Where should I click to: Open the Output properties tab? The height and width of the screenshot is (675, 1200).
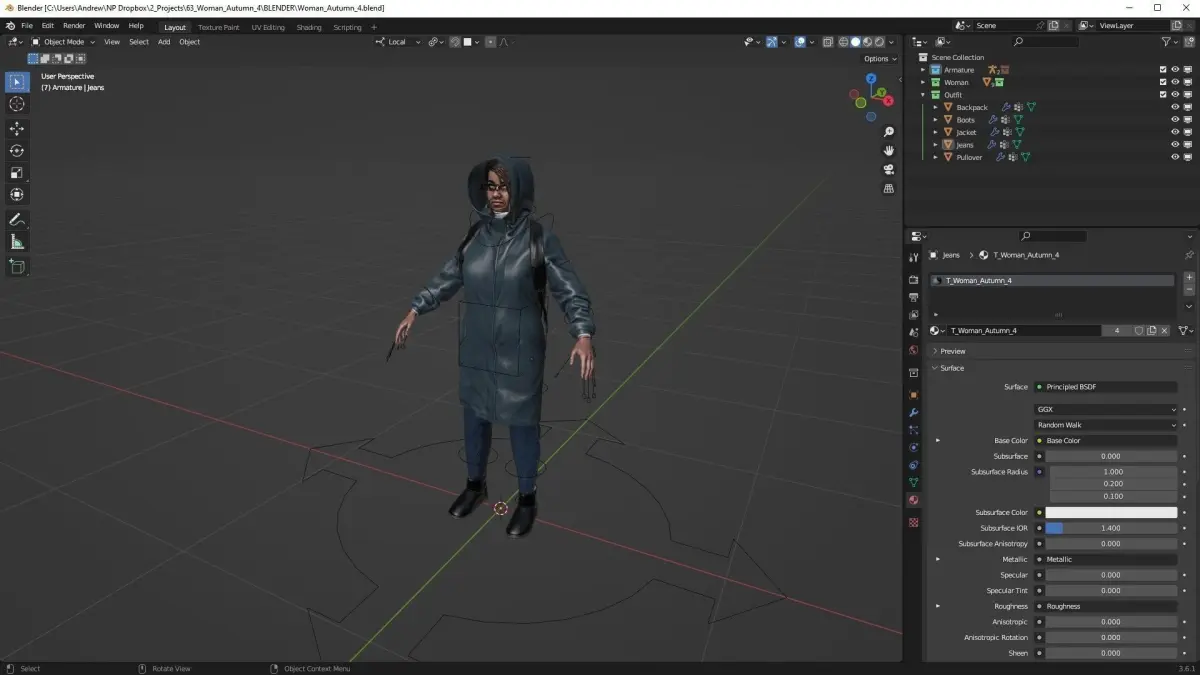[x=913, y=298]
